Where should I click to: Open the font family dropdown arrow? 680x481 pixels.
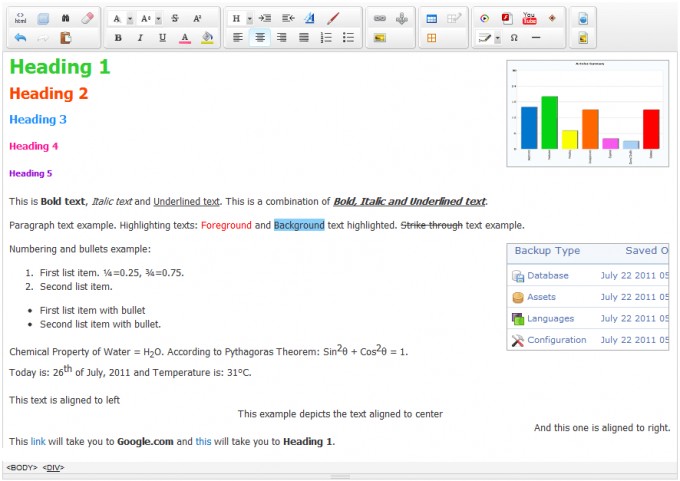coord(130,19)
